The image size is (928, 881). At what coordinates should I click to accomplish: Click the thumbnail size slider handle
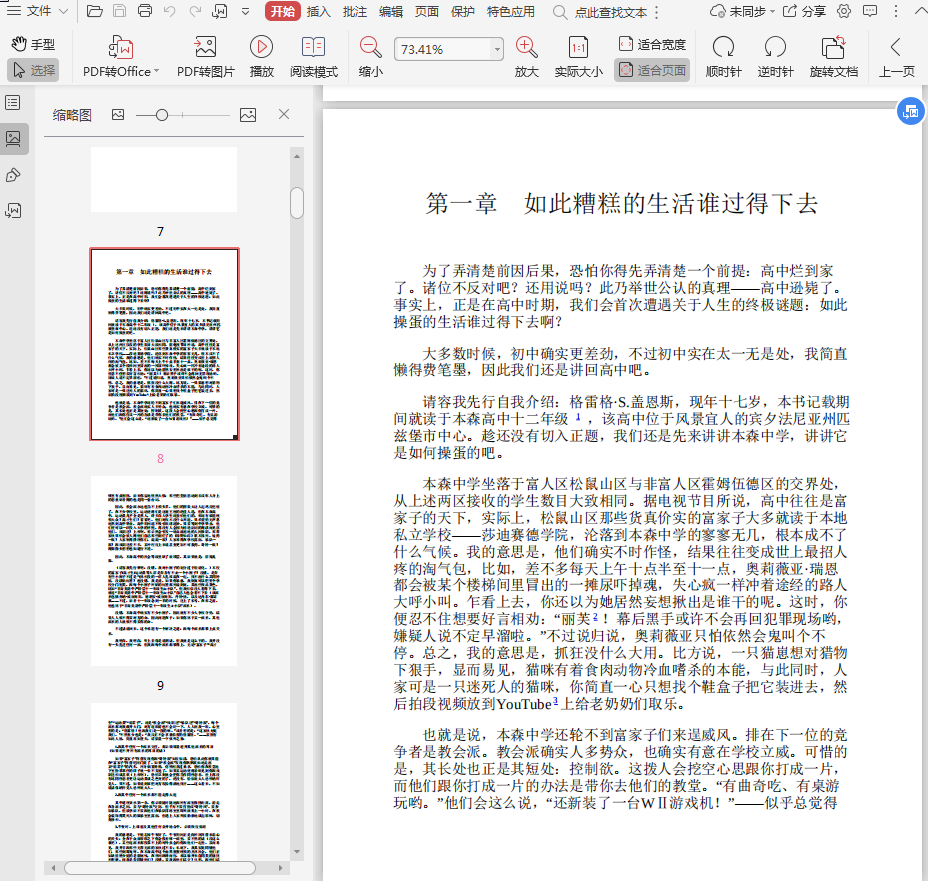point(161,115)
